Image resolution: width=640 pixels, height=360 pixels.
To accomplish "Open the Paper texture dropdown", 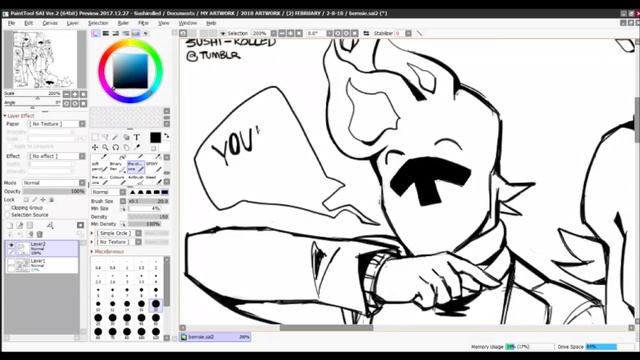I will [57, 124].
